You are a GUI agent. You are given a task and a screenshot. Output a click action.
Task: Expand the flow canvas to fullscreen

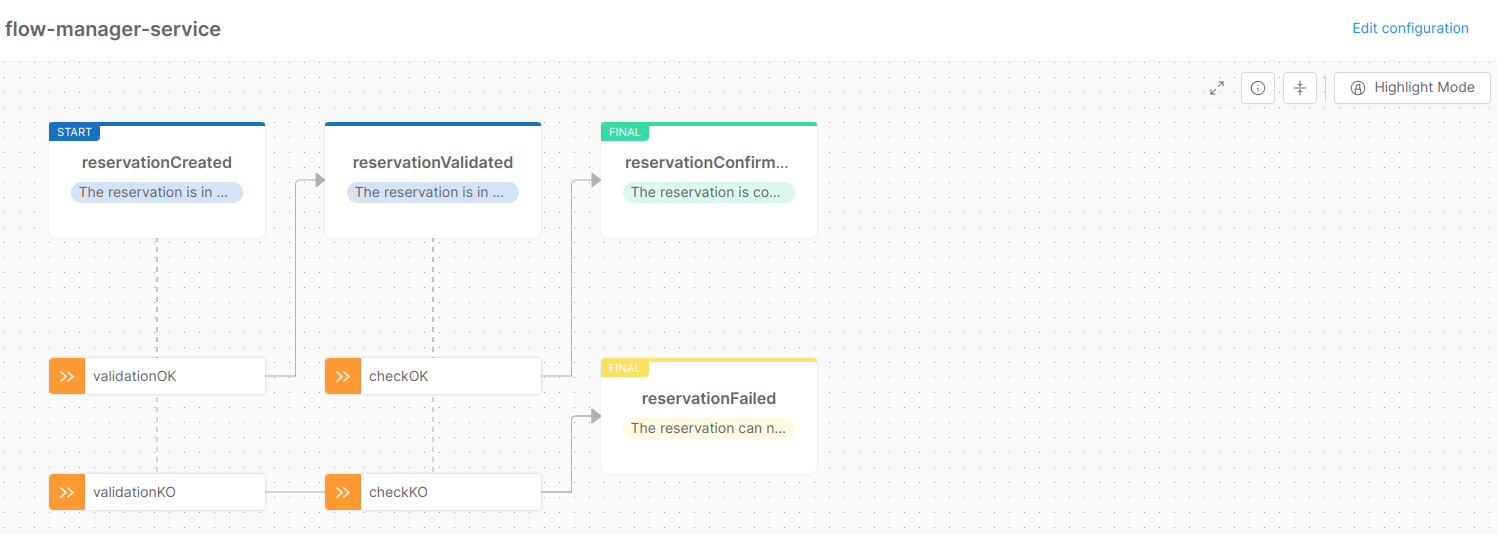click(1217, 88)
